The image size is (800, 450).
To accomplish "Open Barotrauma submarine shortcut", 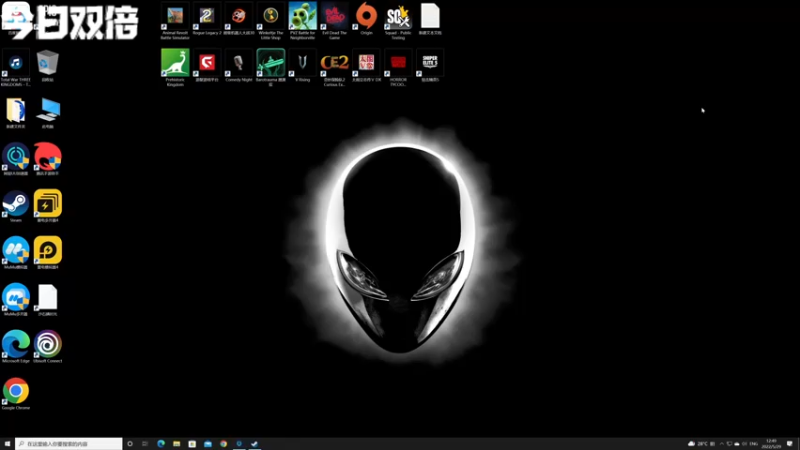I will pos(270,68).
